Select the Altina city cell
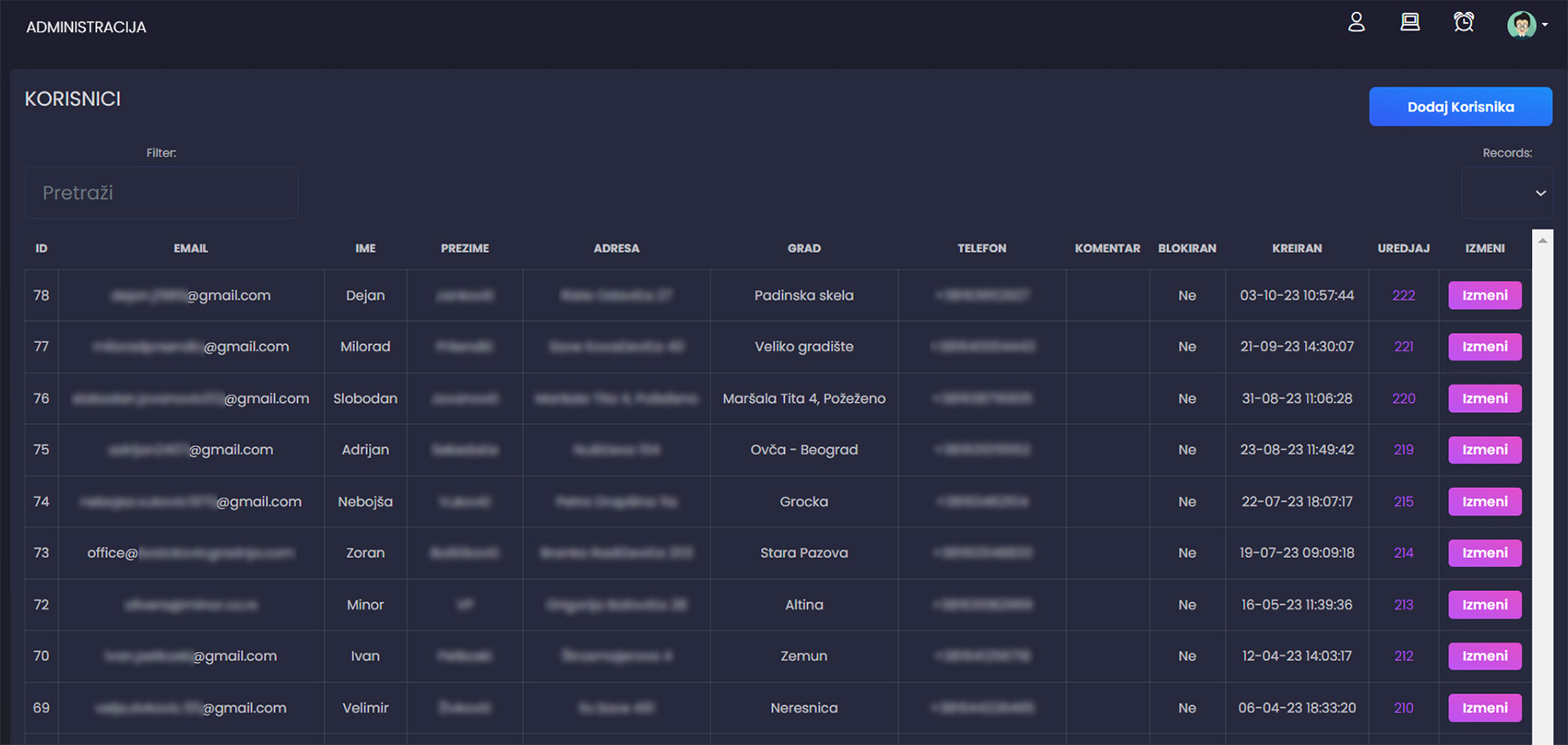 click(x=803, y=605)
